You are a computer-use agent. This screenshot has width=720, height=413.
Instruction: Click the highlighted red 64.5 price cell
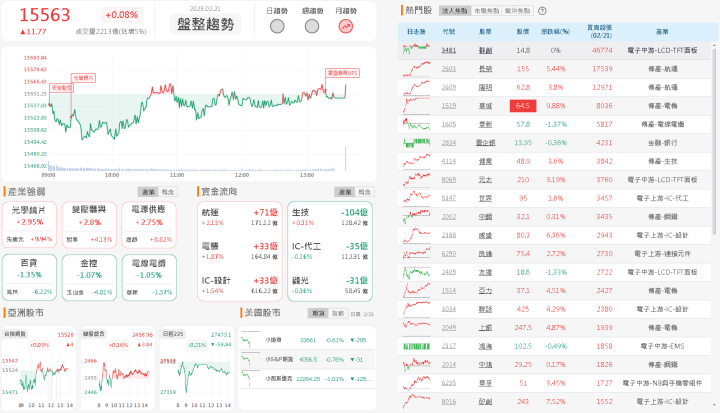pos(523,106)
